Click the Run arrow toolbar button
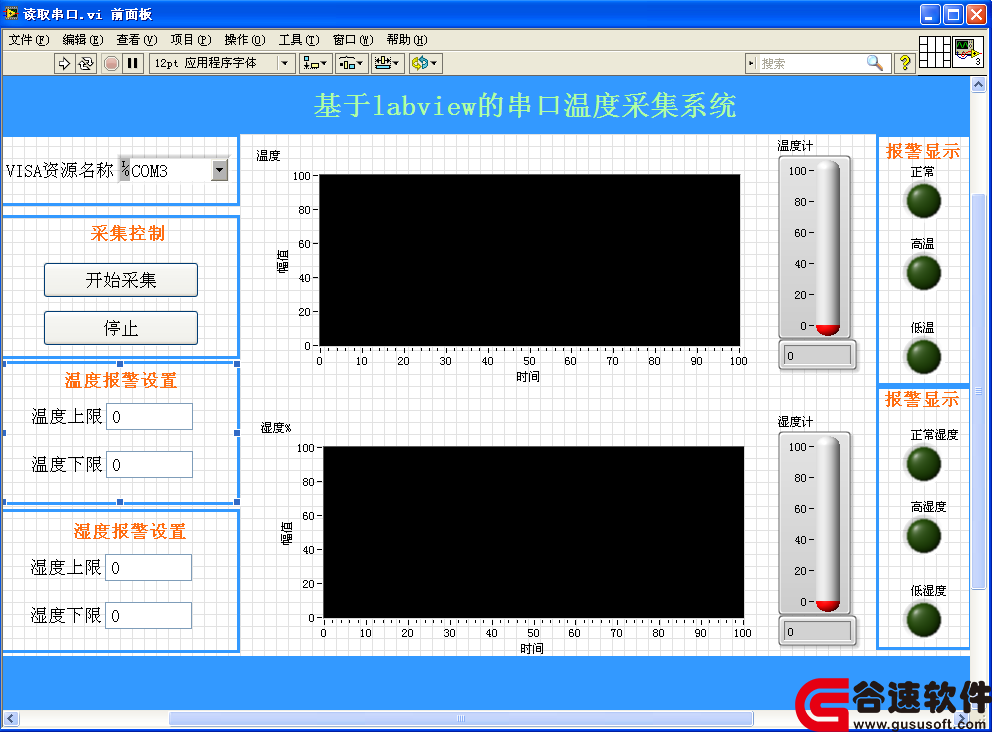Screen dimensions: 992x732 coord(64,63)
